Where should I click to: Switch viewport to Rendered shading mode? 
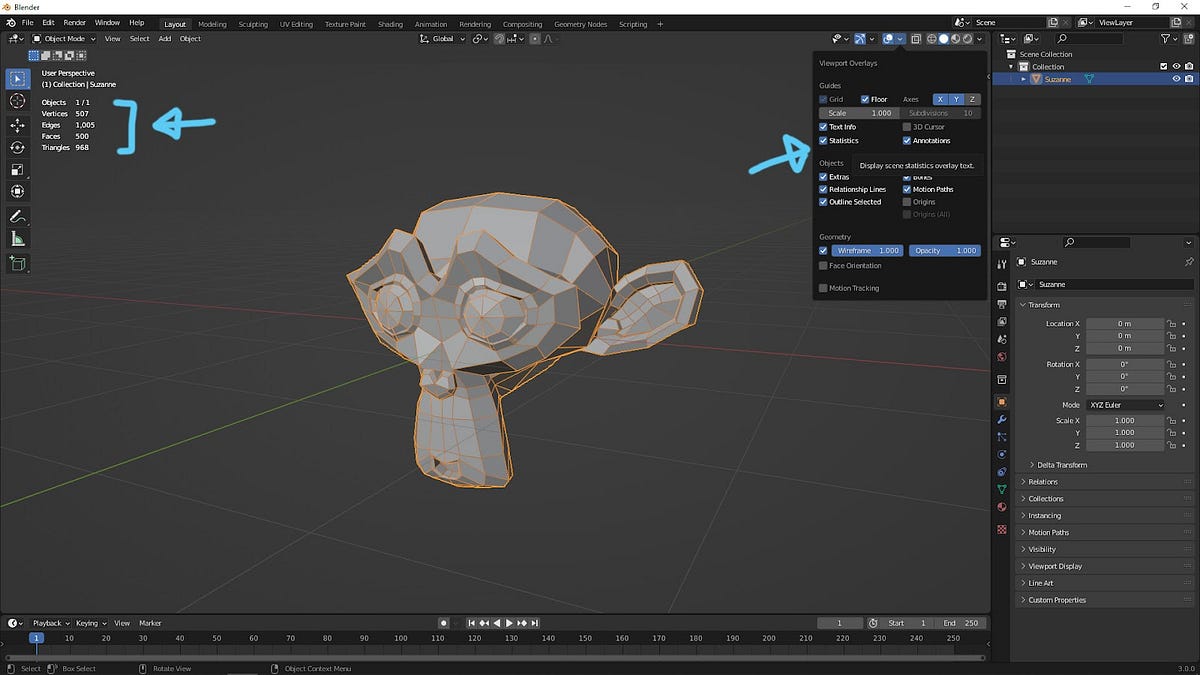click(968, 38)
